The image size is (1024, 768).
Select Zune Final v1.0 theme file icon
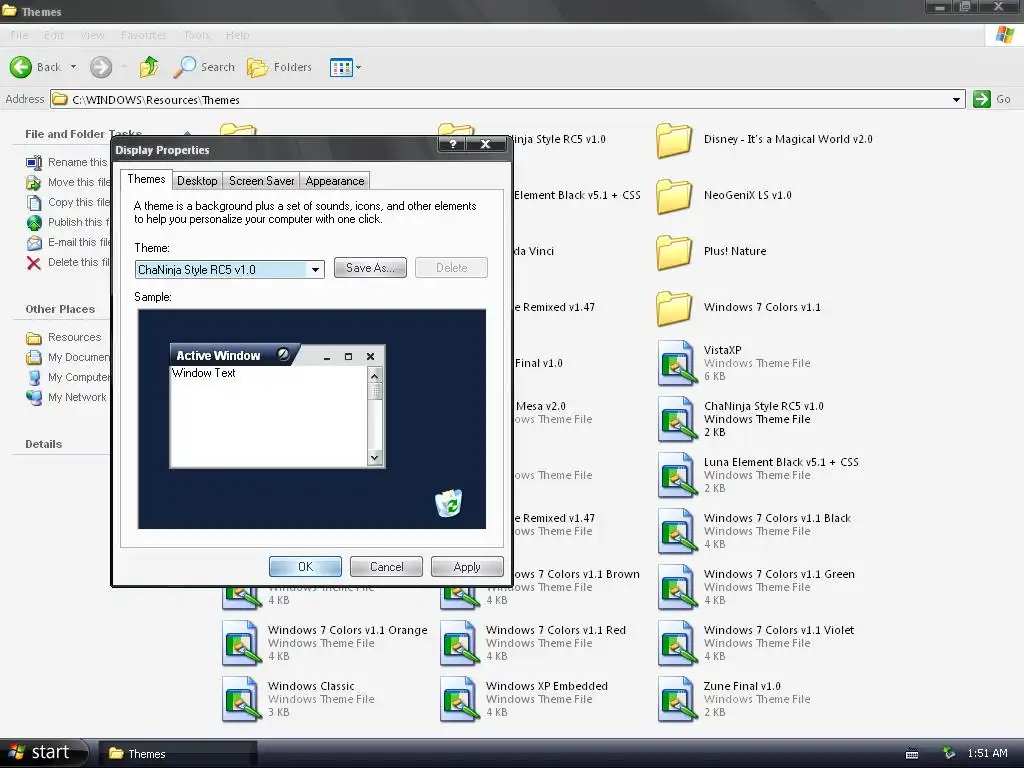pos(676,699)
